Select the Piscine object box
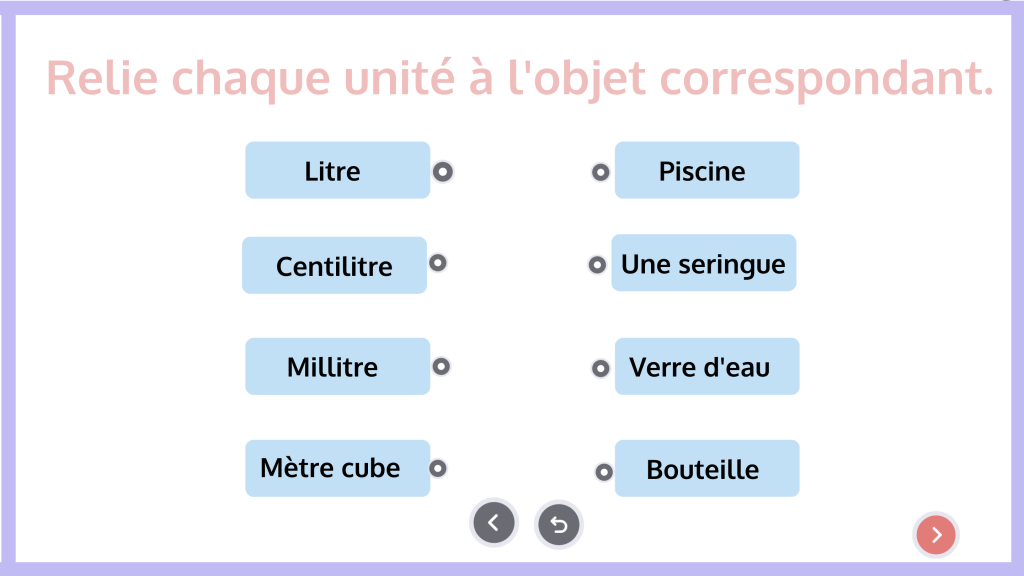The image size is (1024, 576). coord(706,171)
